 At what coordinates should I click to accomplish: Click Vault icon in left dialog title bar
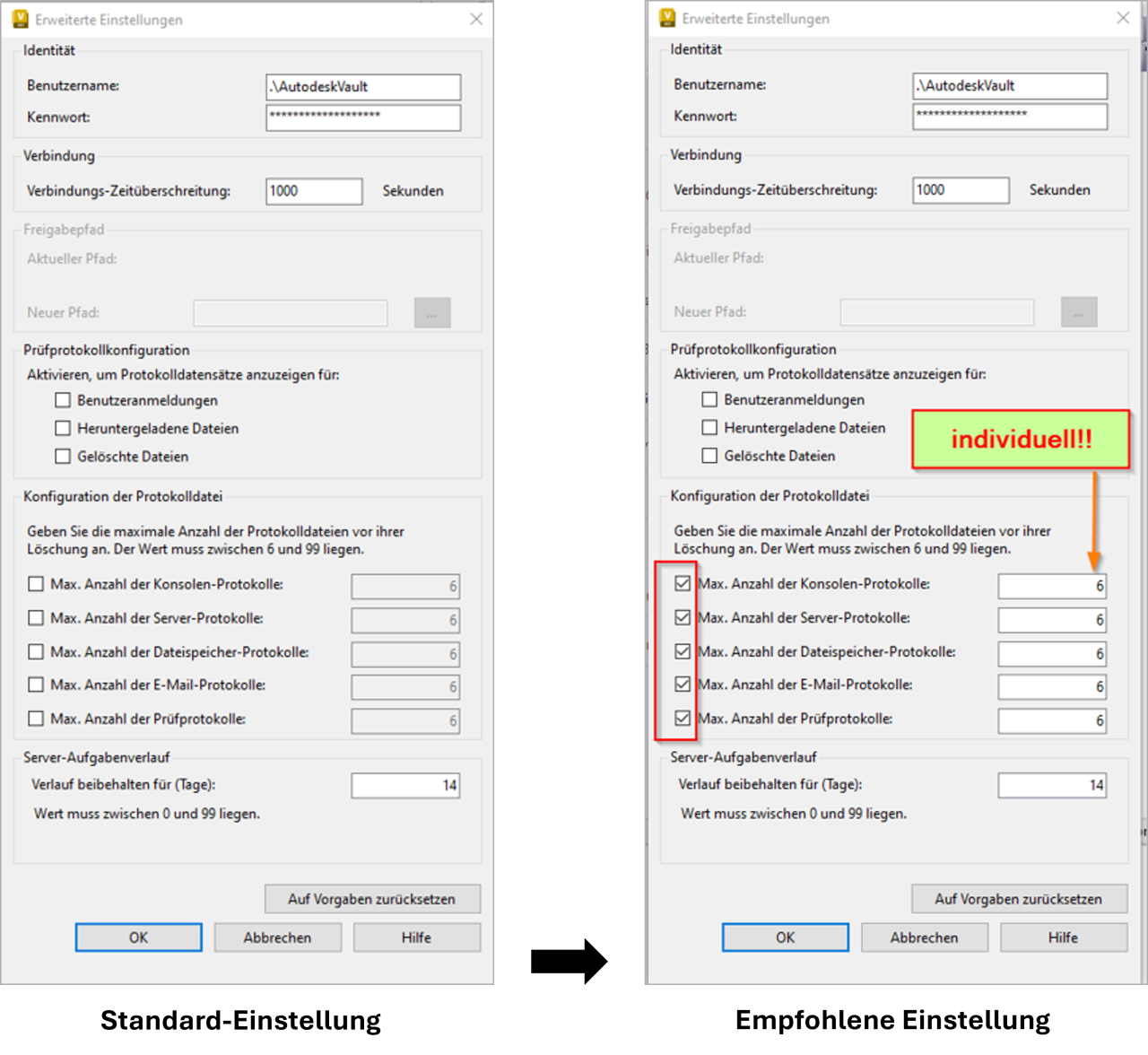pyautogui.click(x=20, y=19)
